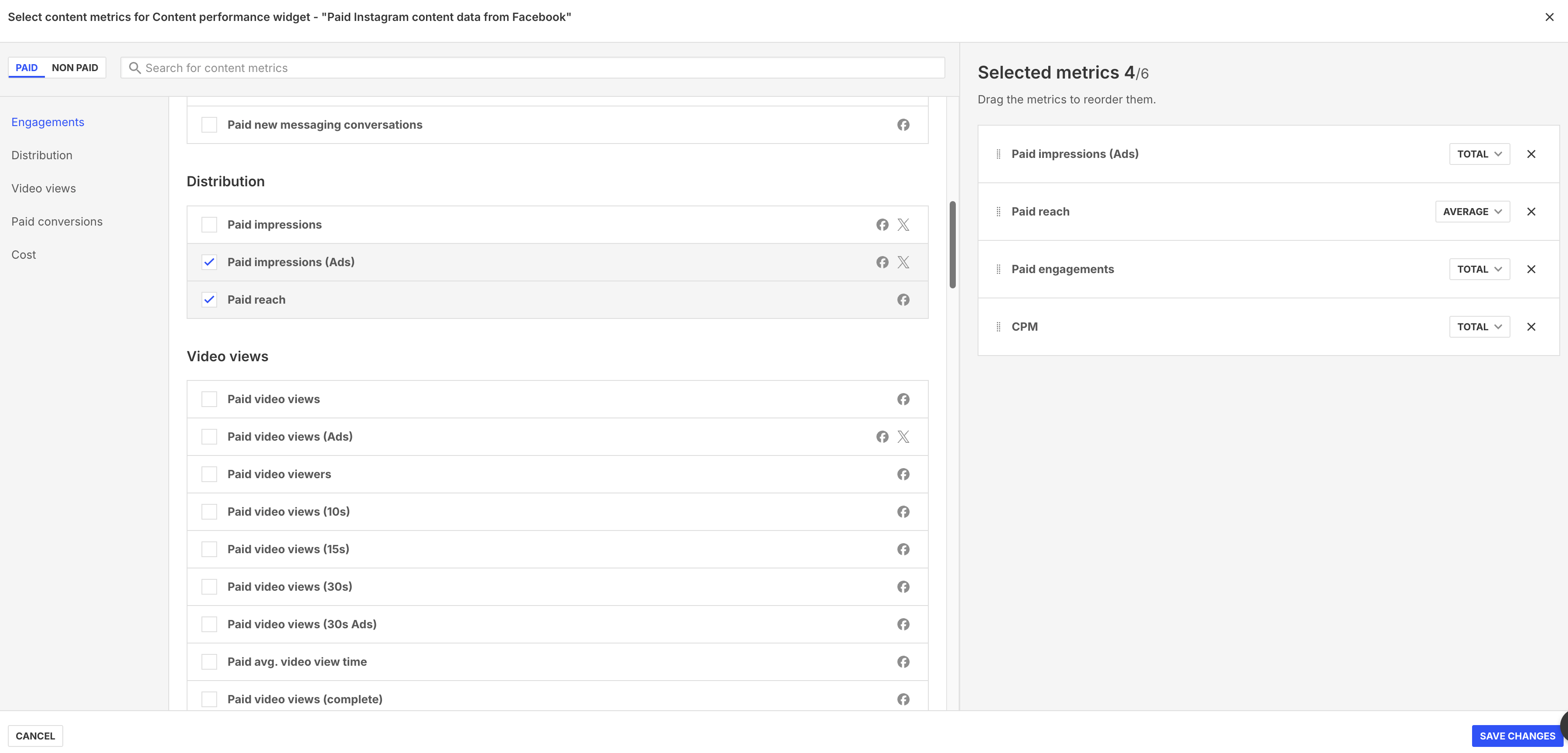Click Facebook icon in Paid video views (Ads) row
The width and height of the screenshot is (1568, 753).
[x=882, y=437]
